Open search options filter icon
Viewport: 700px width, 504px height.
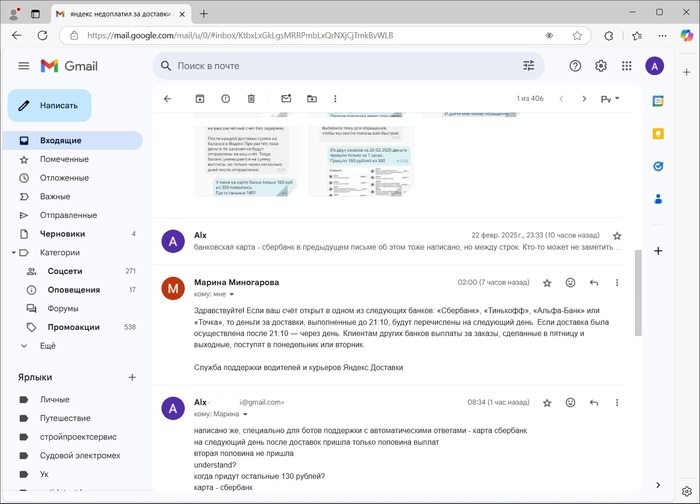click(529, 66)
